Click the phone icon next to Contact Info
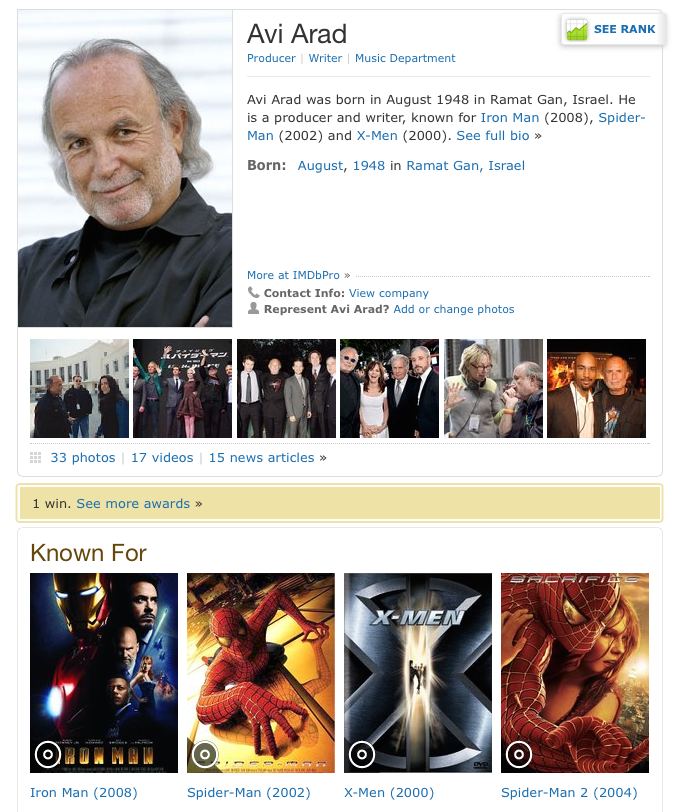This screenshot has width=674, height=812. pos(253,293)
